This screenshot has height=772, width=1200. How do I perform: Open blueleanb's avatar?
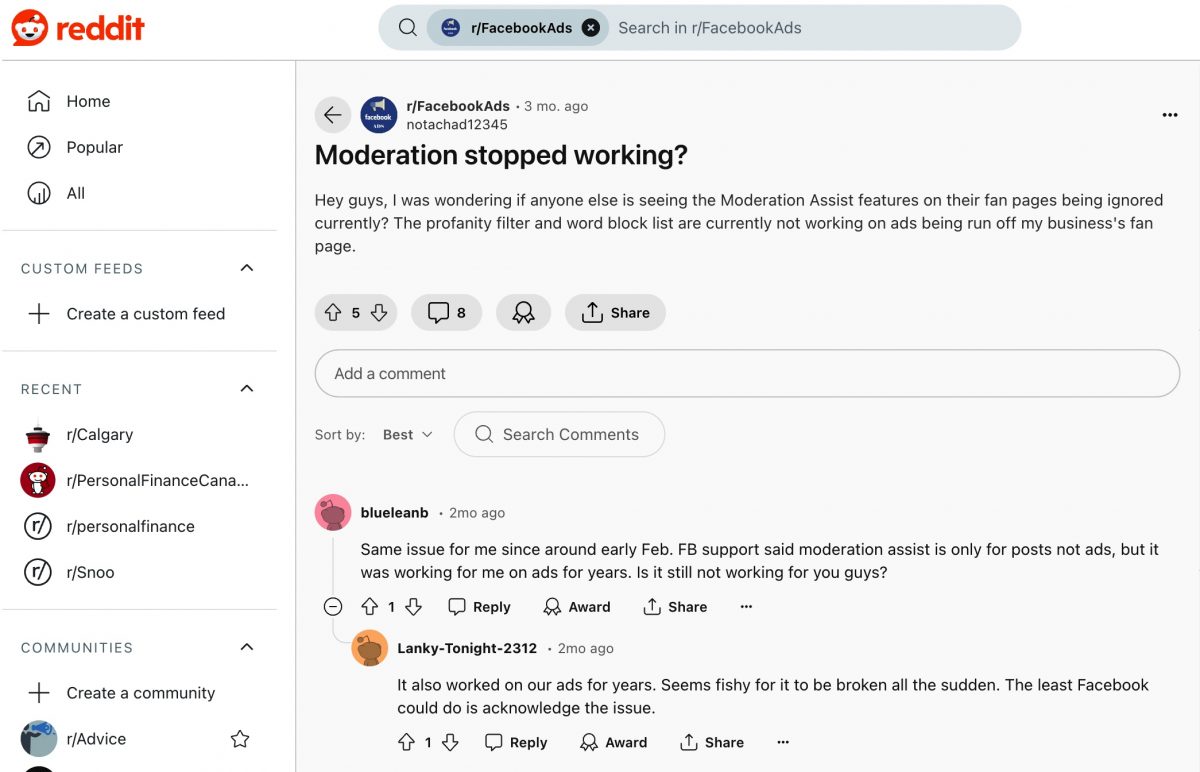click(333, 512)
